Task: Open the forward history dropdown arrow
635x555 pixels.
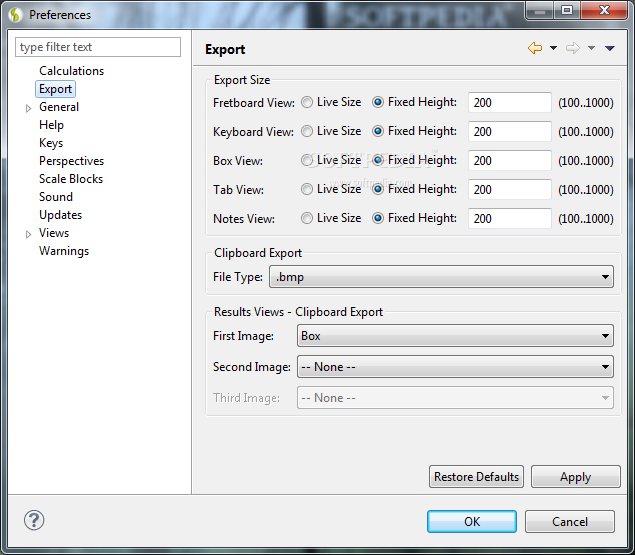Action: tap(591, 48)
